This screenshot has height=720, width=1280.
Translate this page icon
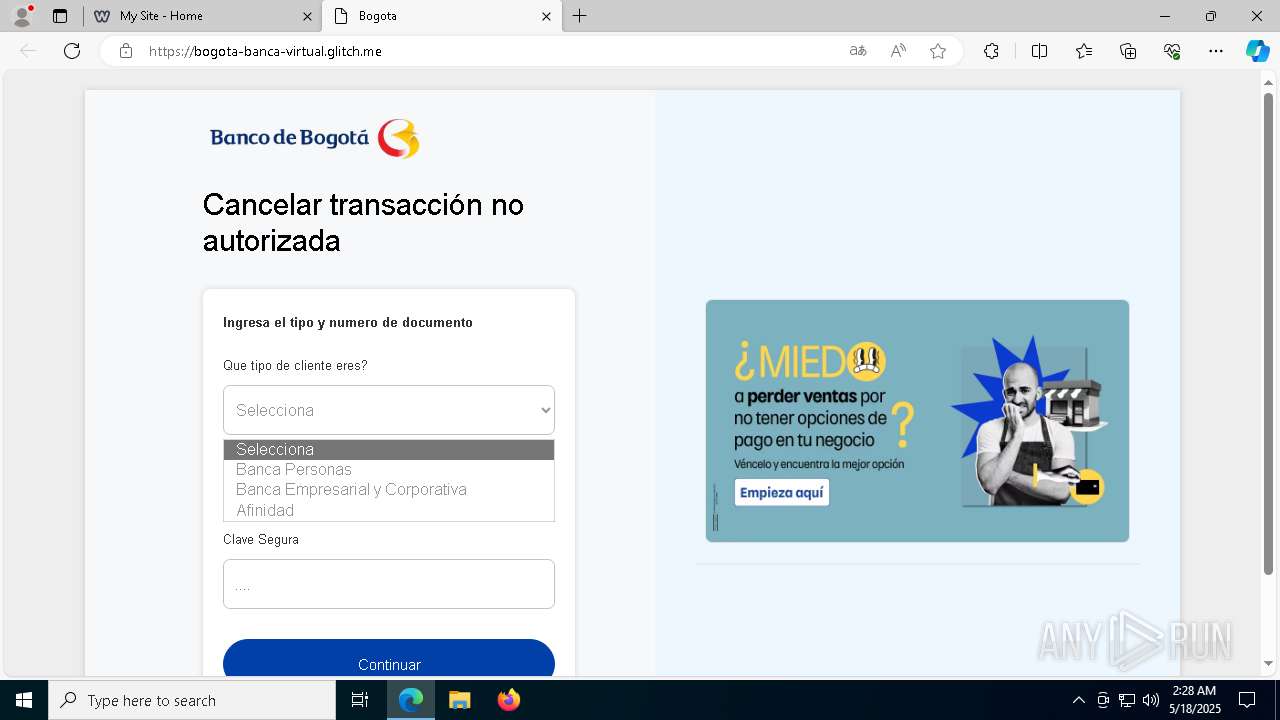coord(858,51)
